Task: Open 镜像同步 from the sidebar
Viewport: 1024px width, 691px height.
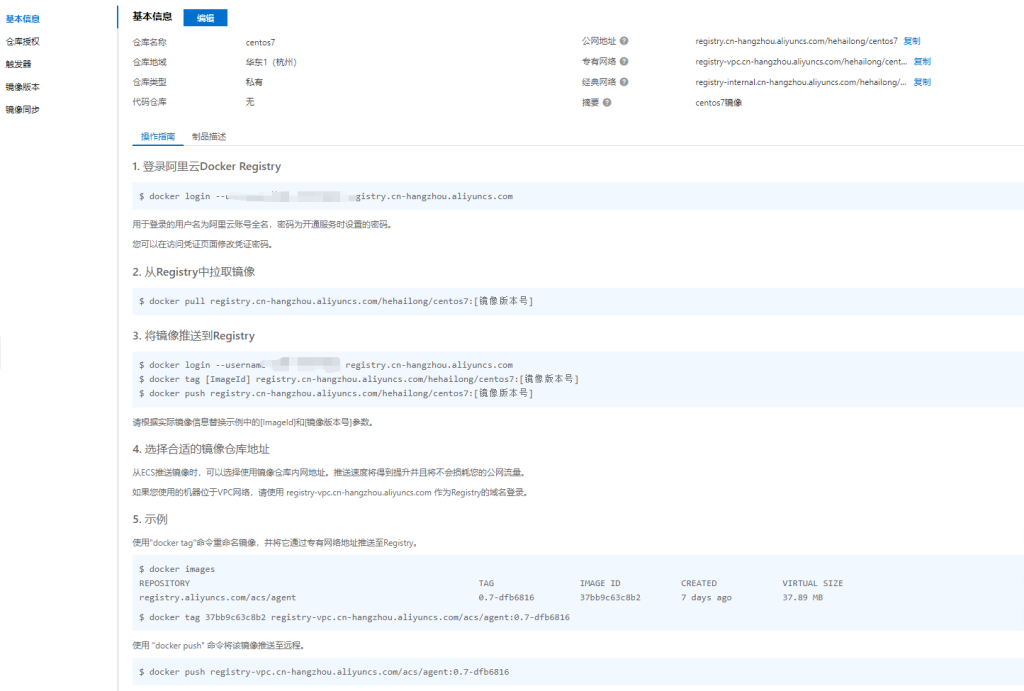Action: tap(23, 109)
